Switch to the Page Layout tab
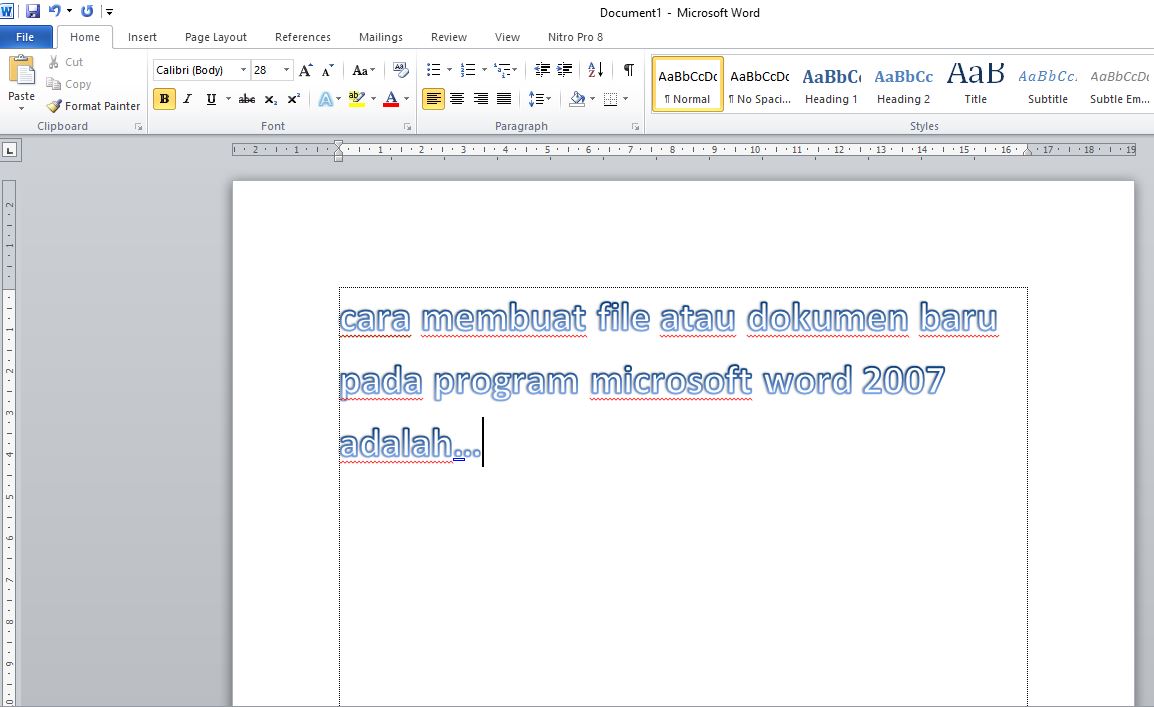Screen dimensions: 1154x707 (216, 37)
